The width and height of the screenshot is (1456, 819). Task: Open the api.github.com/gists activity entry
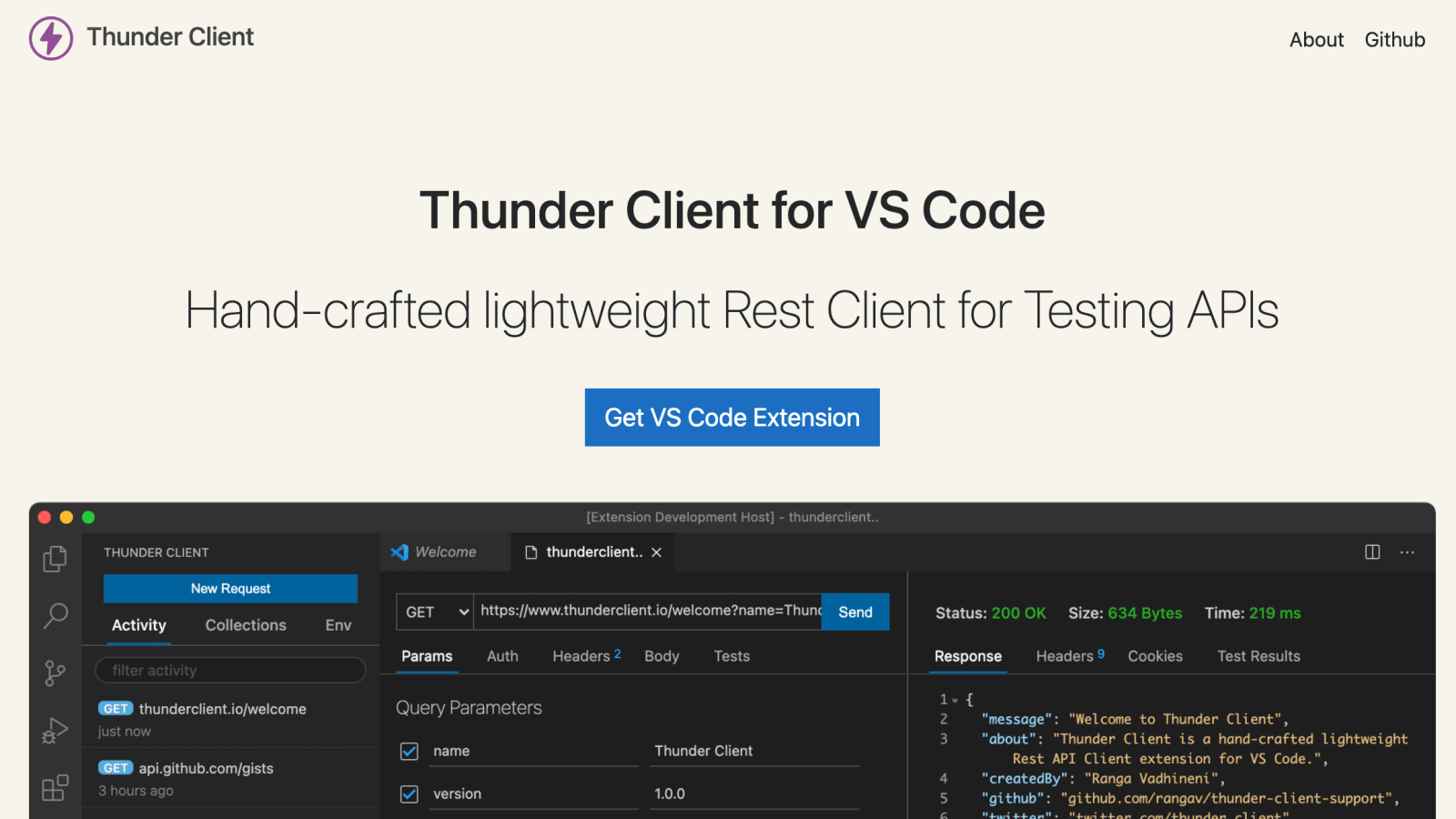[x=229, y=778]
